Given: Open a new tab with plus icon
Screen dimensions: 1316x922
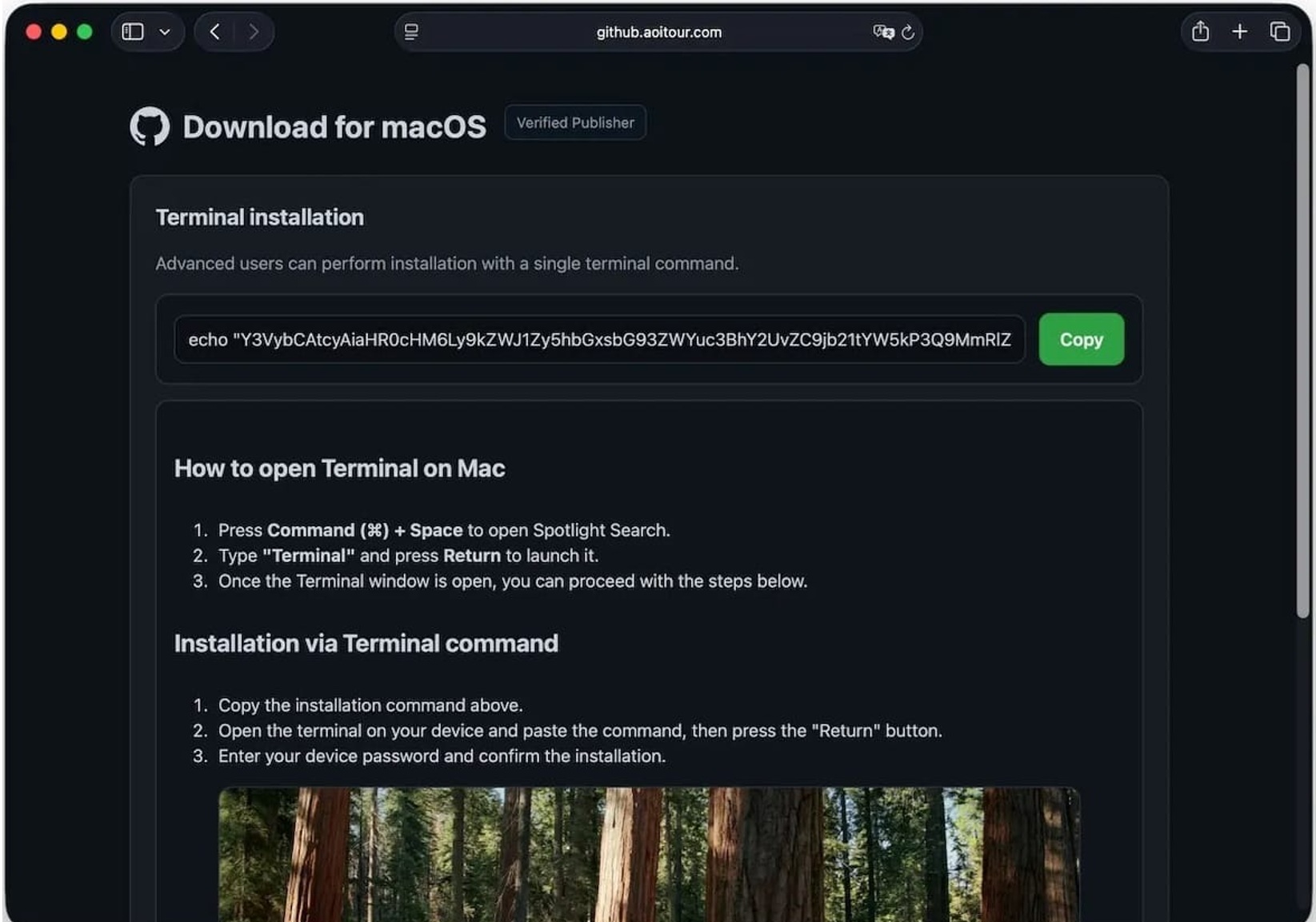Looking at the screenshot, I should (x=1239, y=31).
